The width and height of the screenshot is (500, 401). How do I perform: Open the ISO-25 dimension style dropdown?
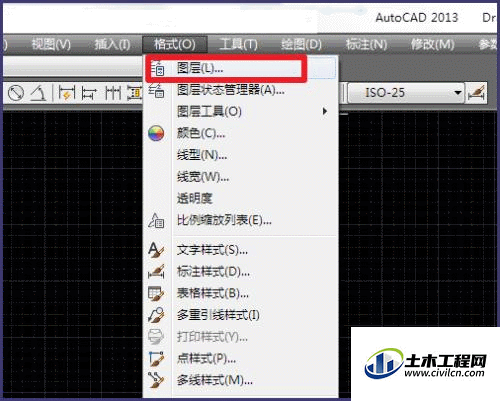pos(406,93)
